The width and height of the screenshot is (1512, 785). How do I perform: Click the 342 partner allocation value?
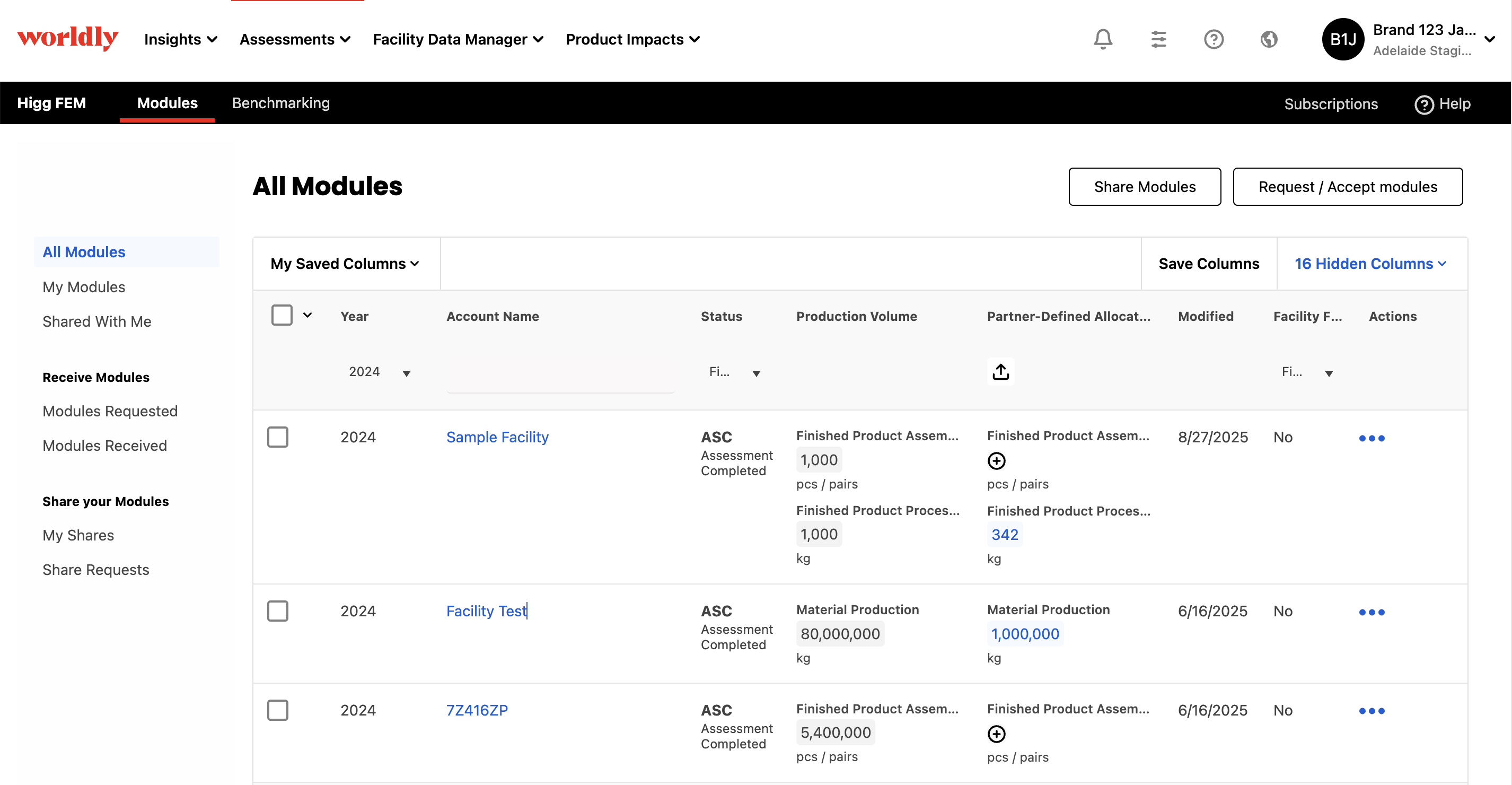click(1004, 535)
